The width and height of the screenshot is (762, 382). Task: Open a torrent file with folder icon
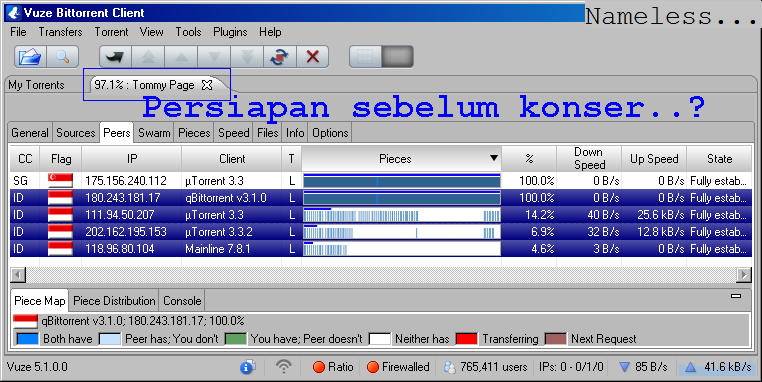click(30, 57)
